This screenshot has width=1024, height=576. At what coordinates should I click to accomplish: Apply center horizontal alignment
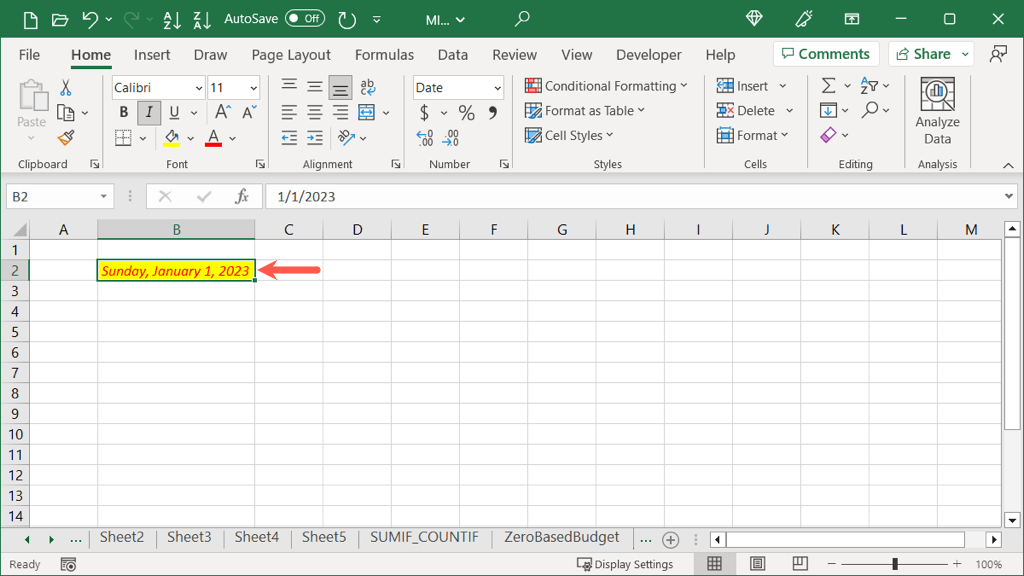315,112
